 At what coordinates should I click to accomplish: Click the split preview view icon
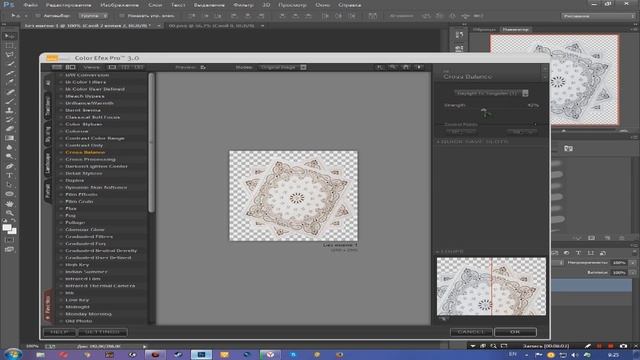pos(125,67)
